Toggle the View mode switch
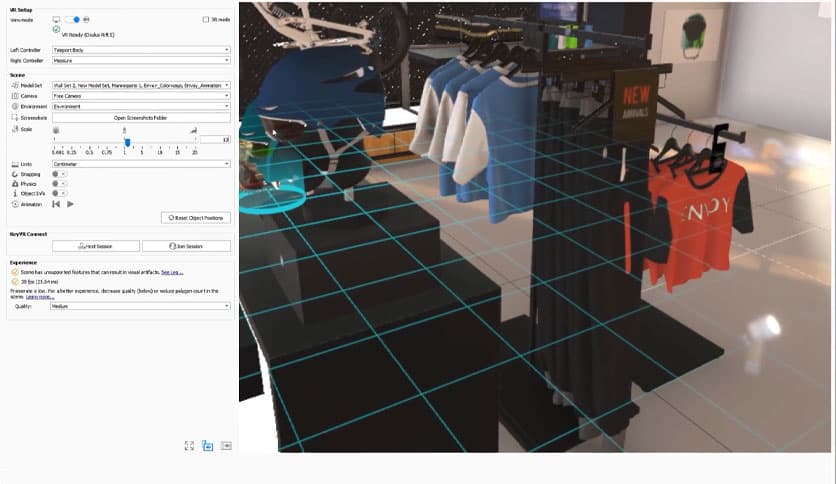836x484 pixels. click(x=71, y=19)
